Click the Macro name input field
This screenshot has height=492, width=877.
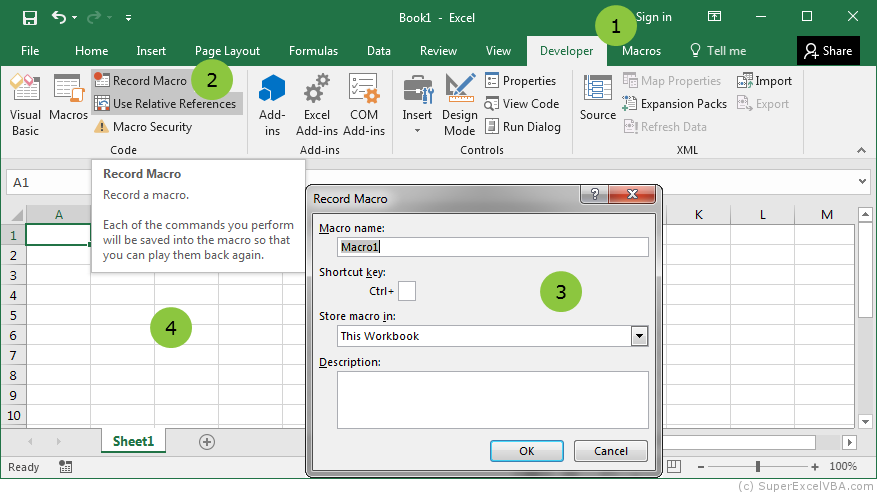(x=493, y=247)
